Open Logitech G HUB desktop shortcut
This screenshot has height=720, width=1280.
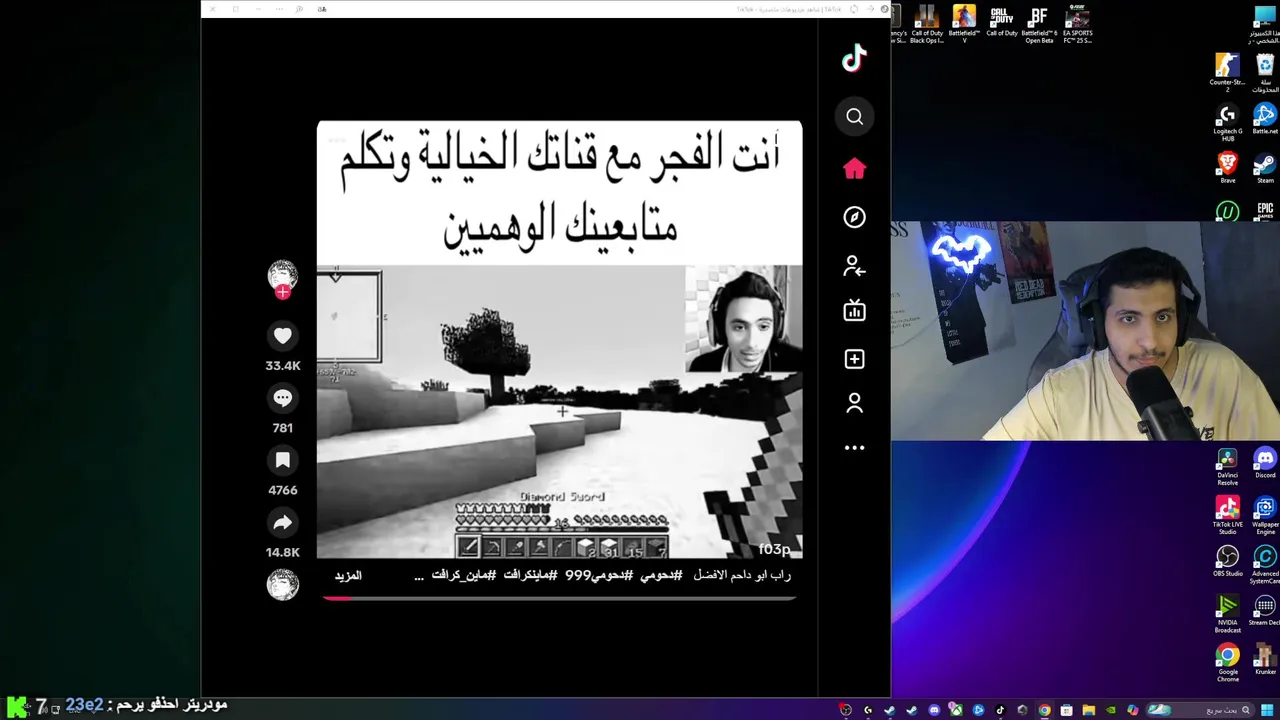point(1227,123)
